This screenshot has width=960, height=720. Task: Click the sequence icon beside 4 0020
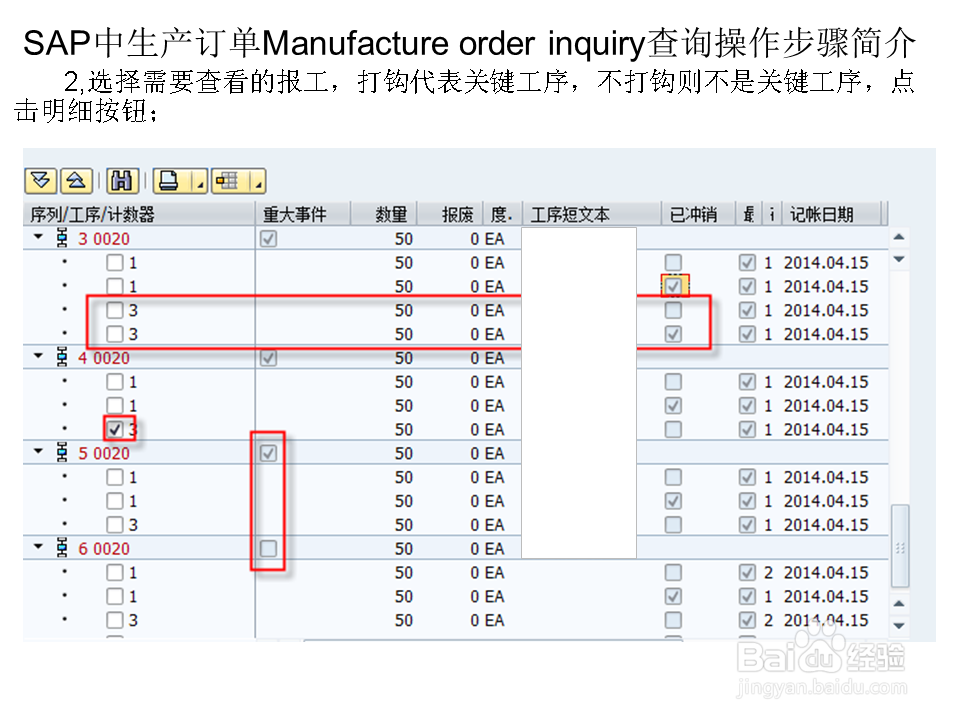coord(62,356)
